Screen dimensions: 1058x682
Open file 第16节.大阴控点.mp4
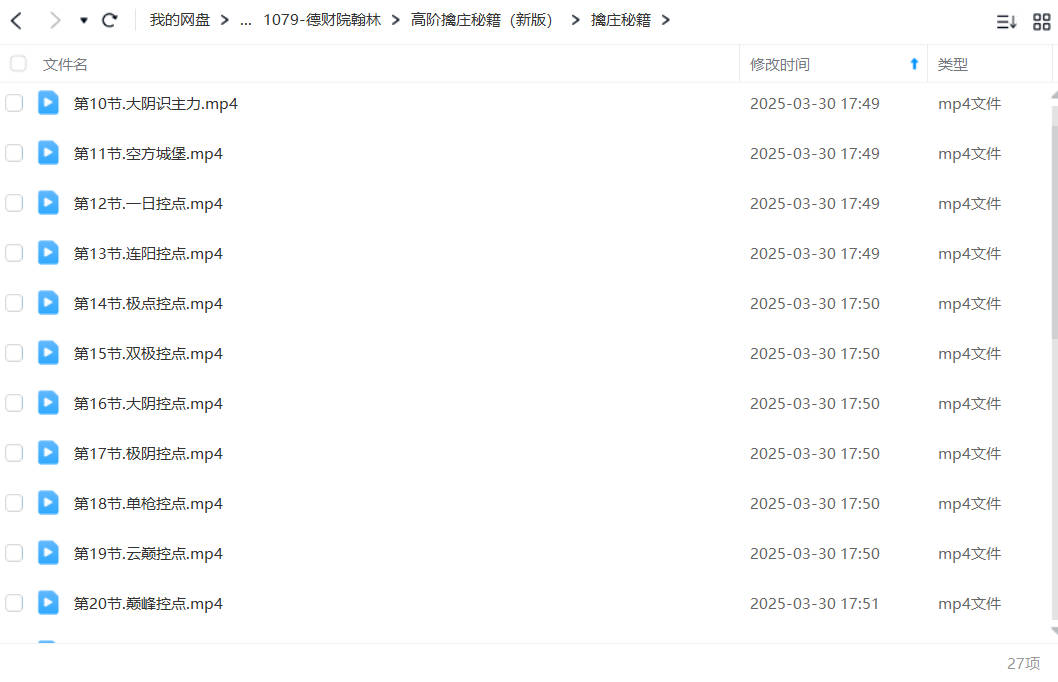click(148, 403)
